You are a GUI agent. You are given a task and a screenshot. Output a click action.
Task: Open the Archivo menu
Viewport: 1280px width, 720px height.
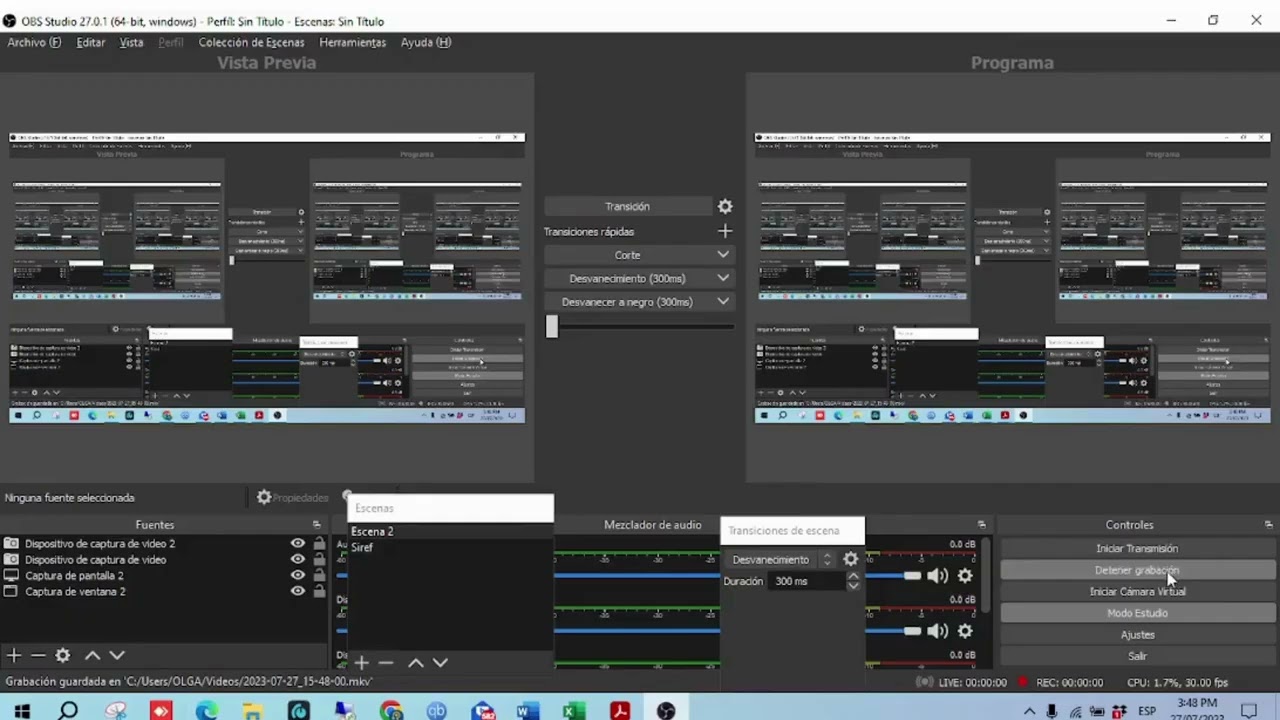click(x=34, y=42)
